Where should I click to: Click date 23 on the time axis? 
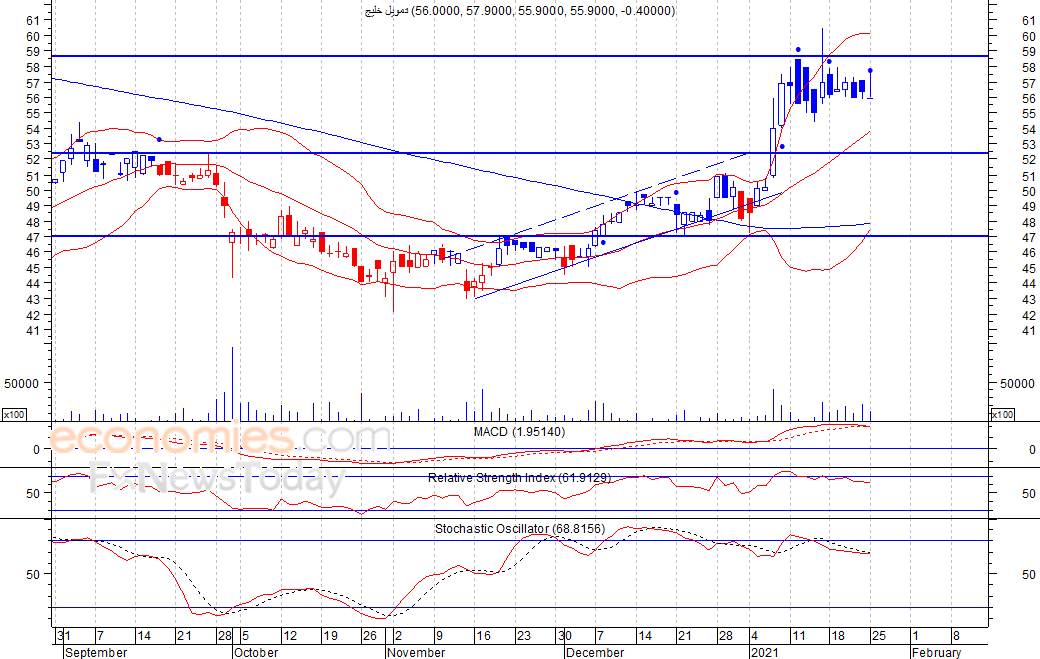pos(524,636)
